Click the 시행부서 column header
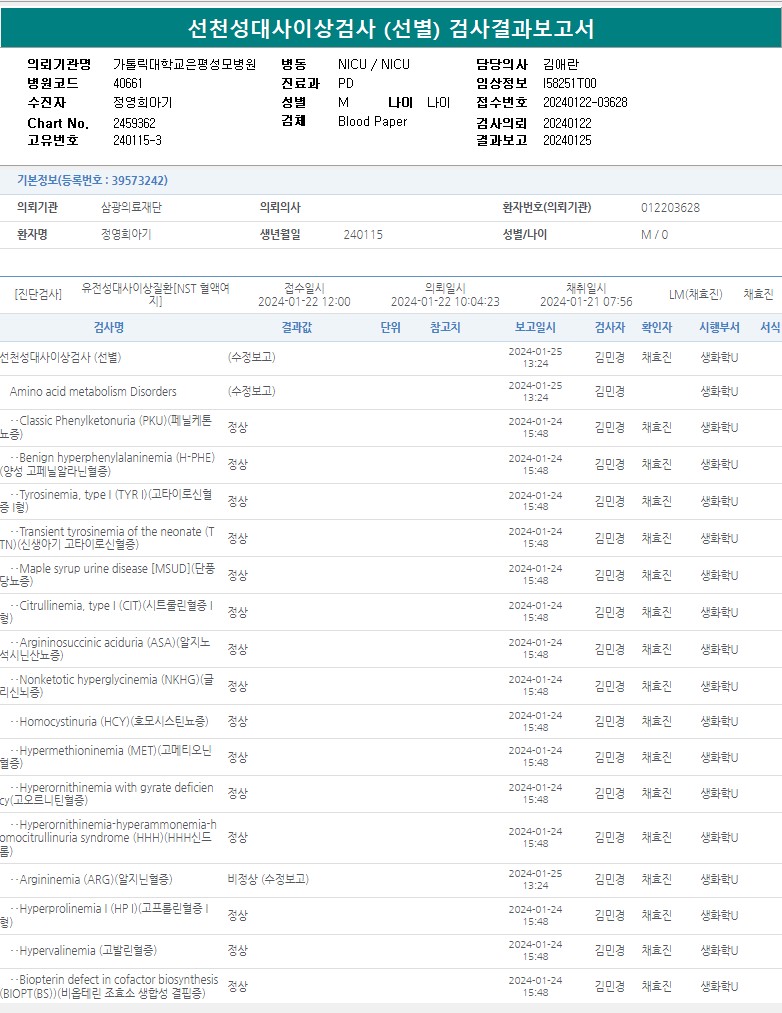782x1013 pixels. pyautogui.click(x=719, y=327)
